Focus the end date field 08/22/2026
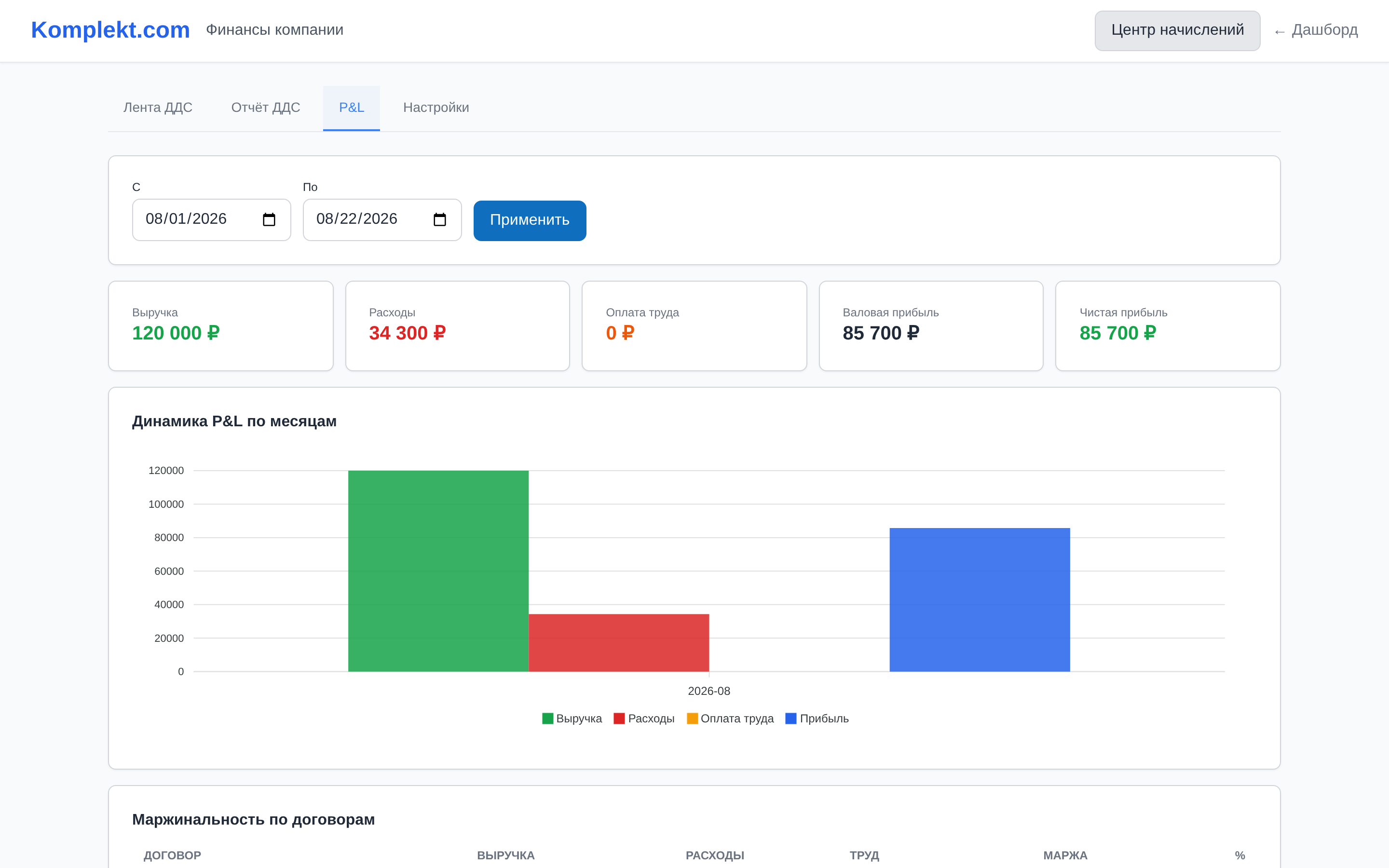This screenshot has height=868, width=1389. pos(382,220)
